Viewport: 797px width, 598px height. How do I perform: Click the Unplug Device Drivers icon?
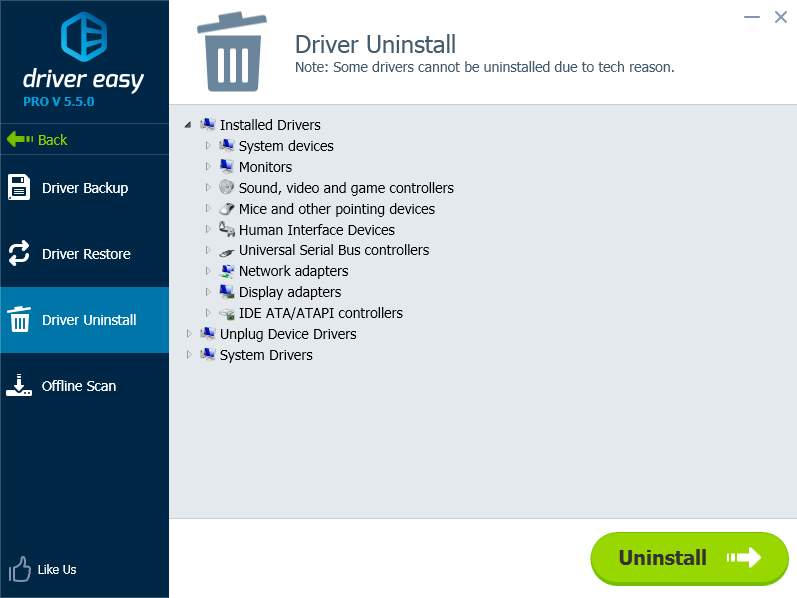point(207,334)
